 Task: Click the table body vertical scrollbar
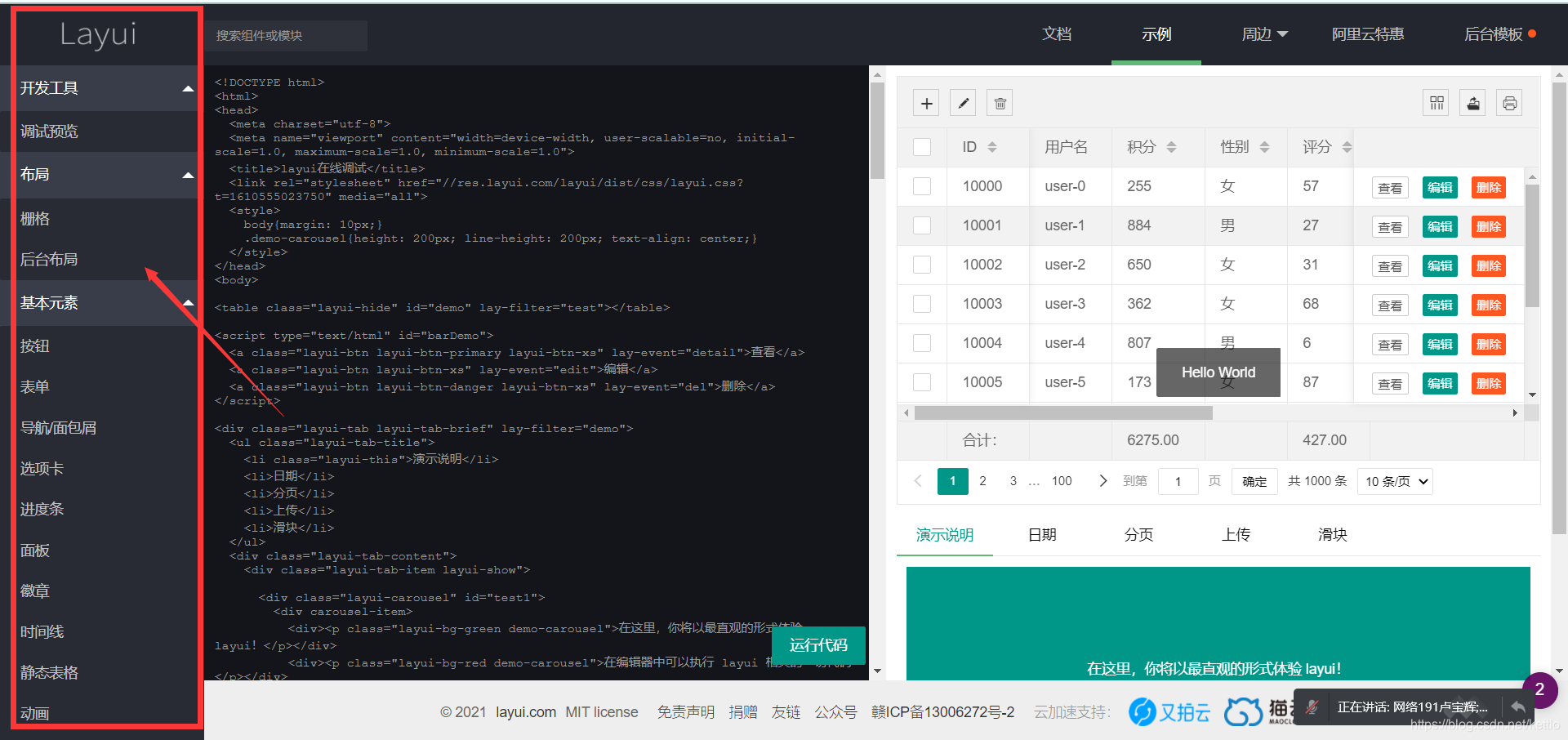coord(1532,245)
